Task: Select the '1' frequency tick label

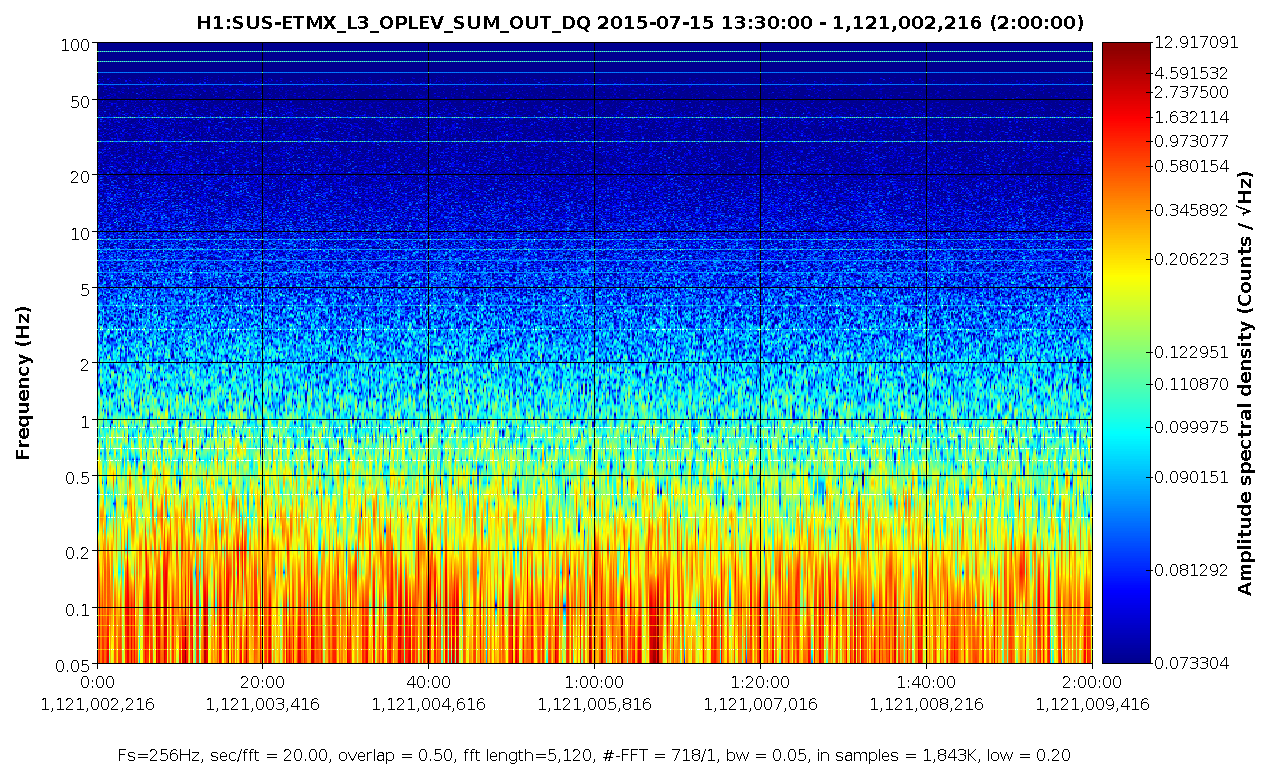Action: [x=86, y=420]
